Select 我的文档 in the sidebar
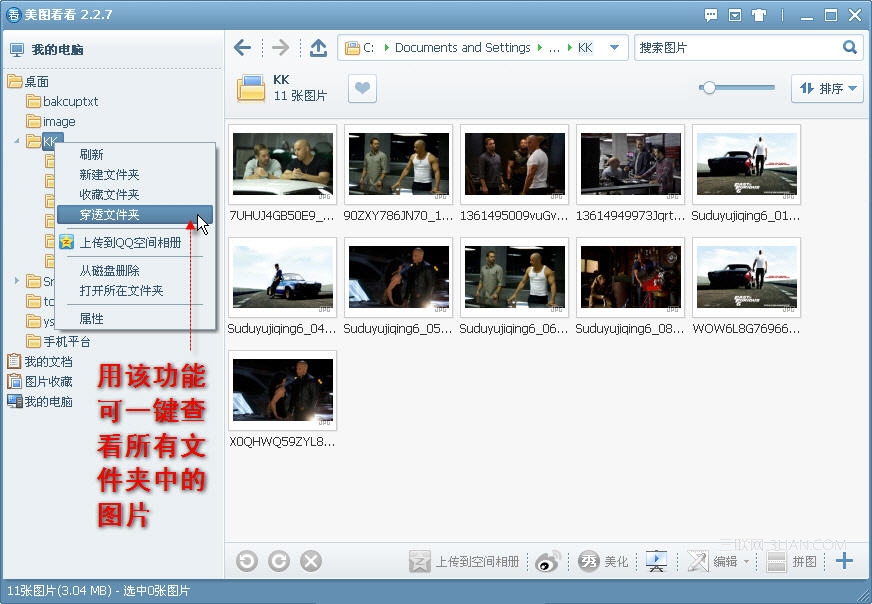This screenshot has width=872, height=604. (x=40, y=362)
